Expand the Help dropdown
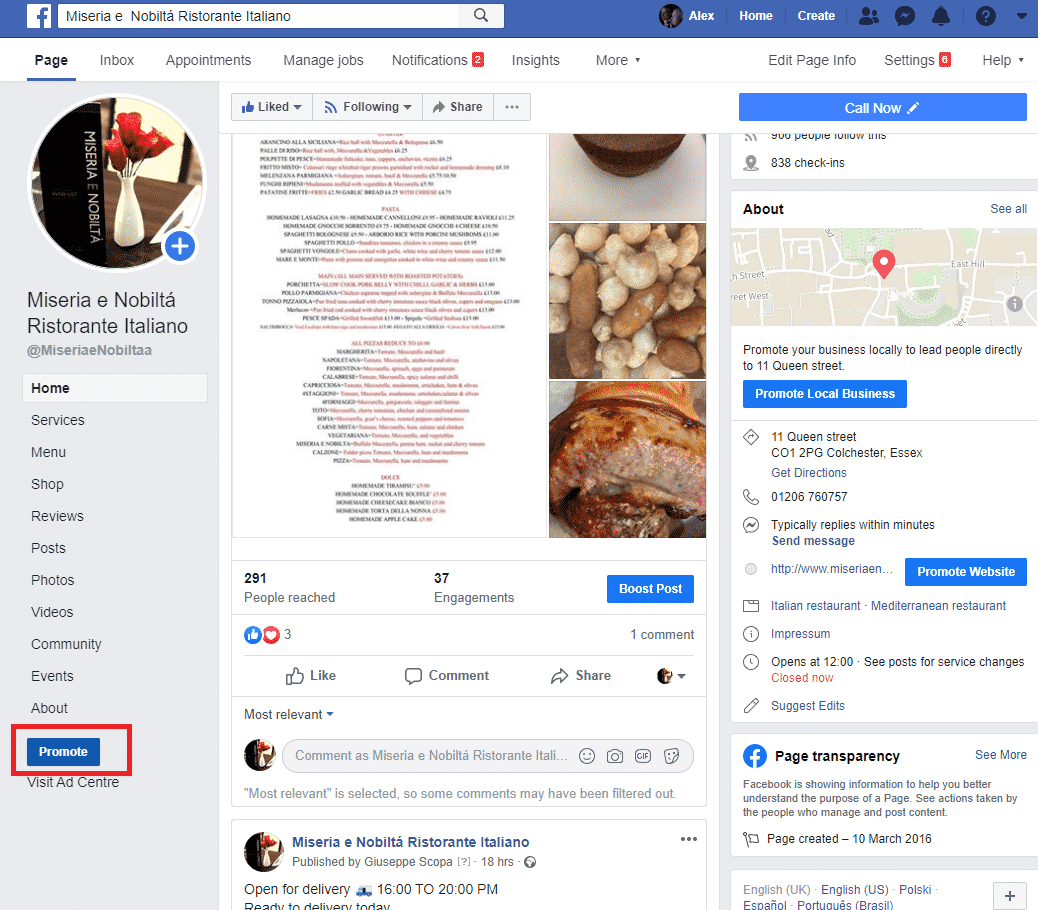This screenshot has width=1038, height=910. [x=1002, y=60]
